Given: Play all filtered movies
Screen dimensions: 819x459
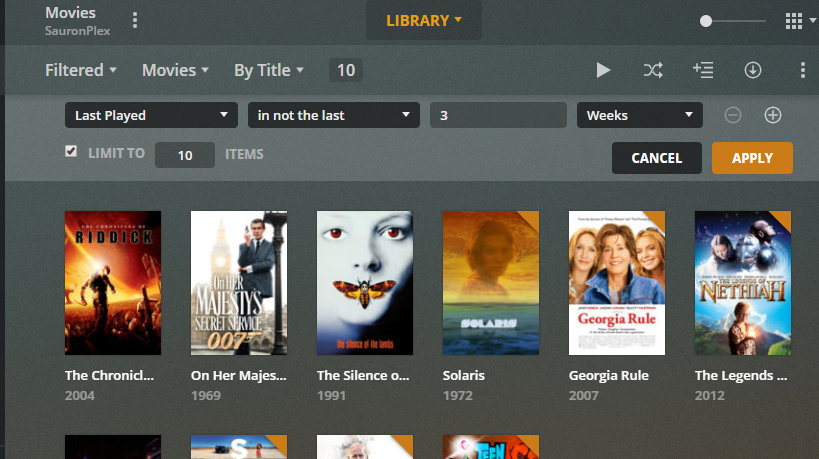Looking at the screenshot, I should point(603,70).
